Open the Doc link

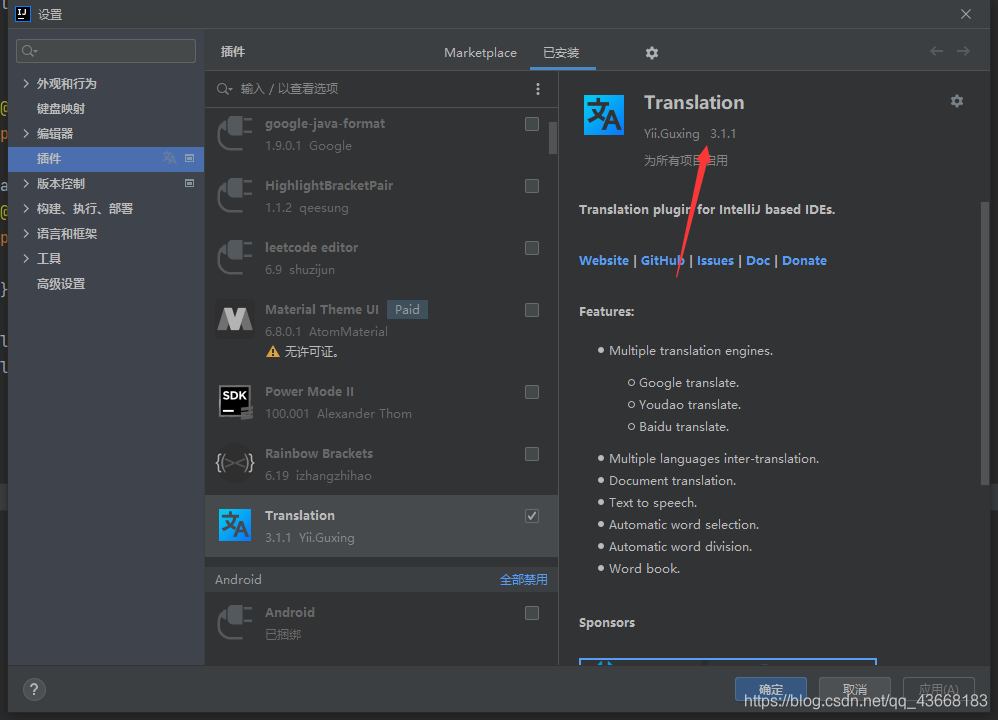tap(758, 260)
